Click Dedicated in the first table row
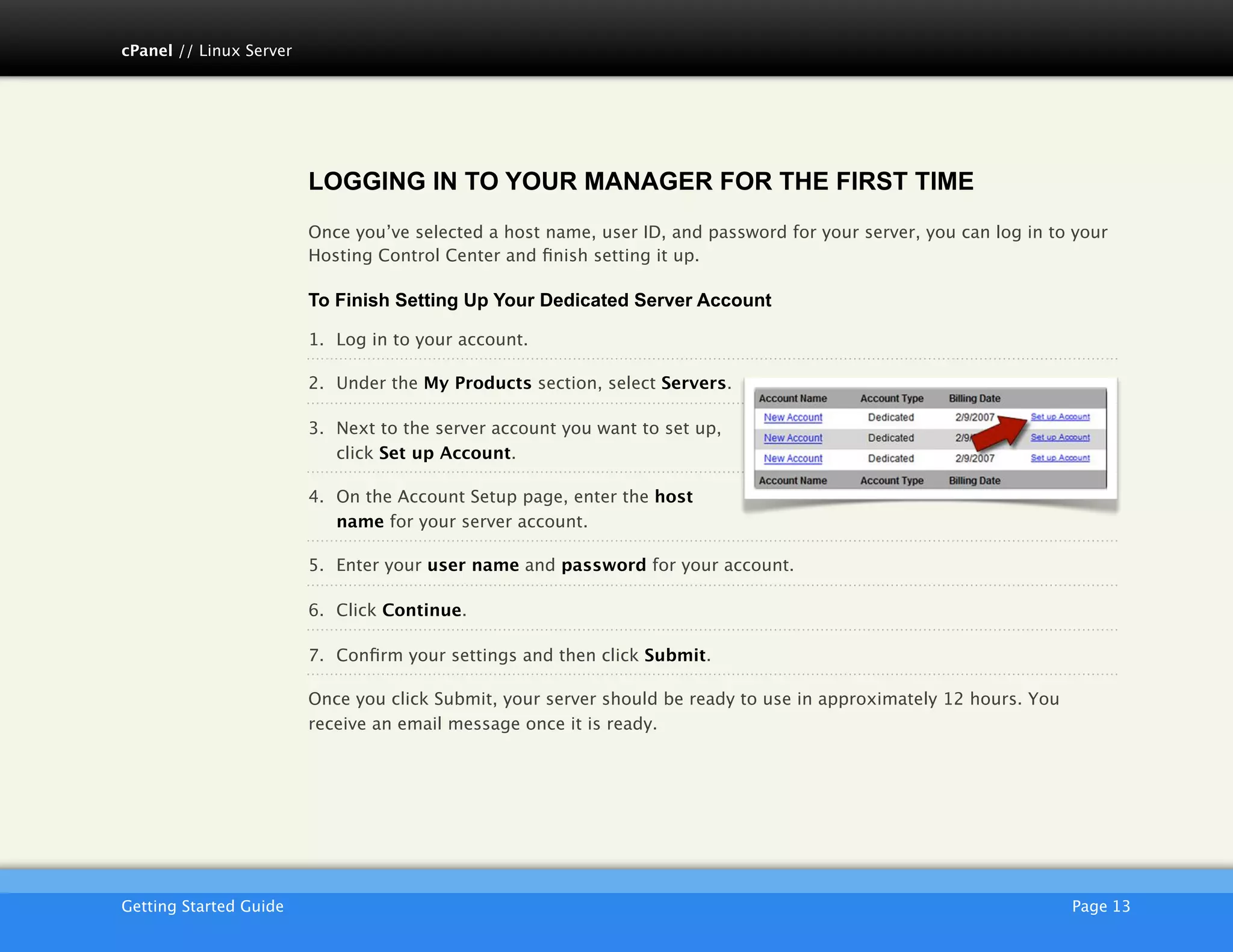The width and height of the screenshot is (1233, 952). point(891,417)
